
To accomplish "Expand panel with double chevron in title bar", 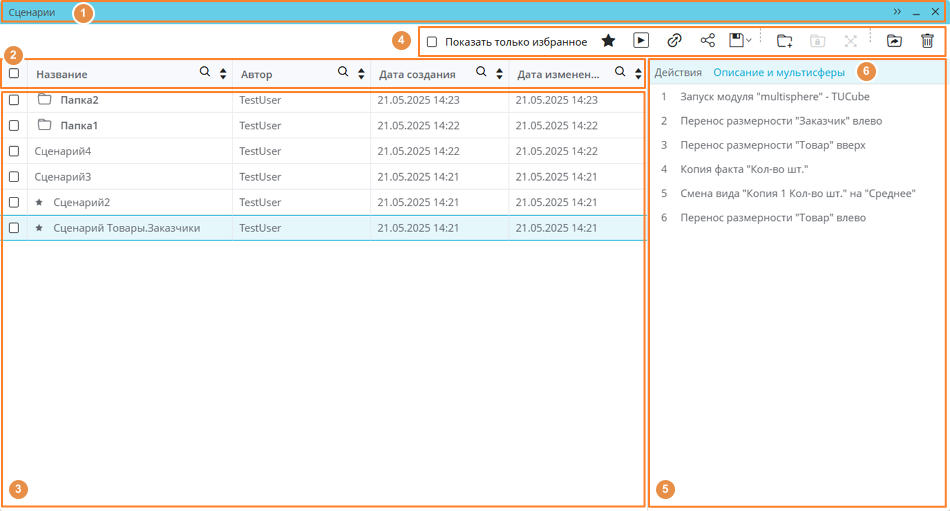I will point(897,11).
